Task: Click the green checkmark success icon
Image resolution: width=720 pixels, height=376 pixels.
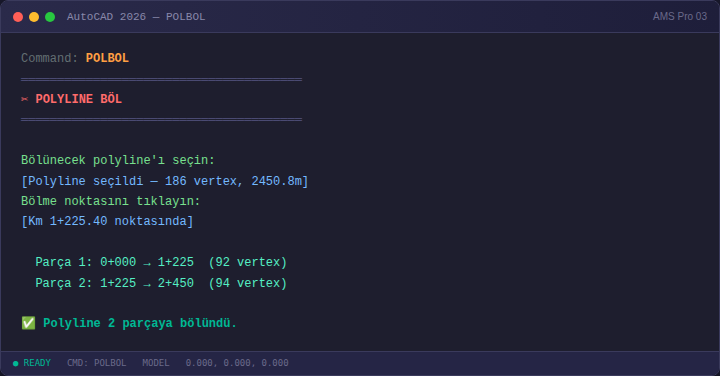Action: click(x=28, y=323)
